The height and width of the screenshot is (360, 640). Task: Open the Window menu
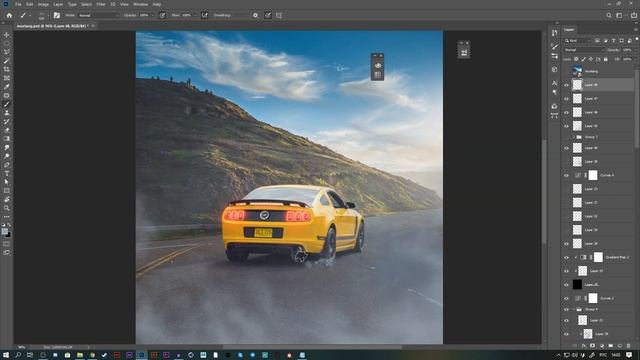coord(141,4)
